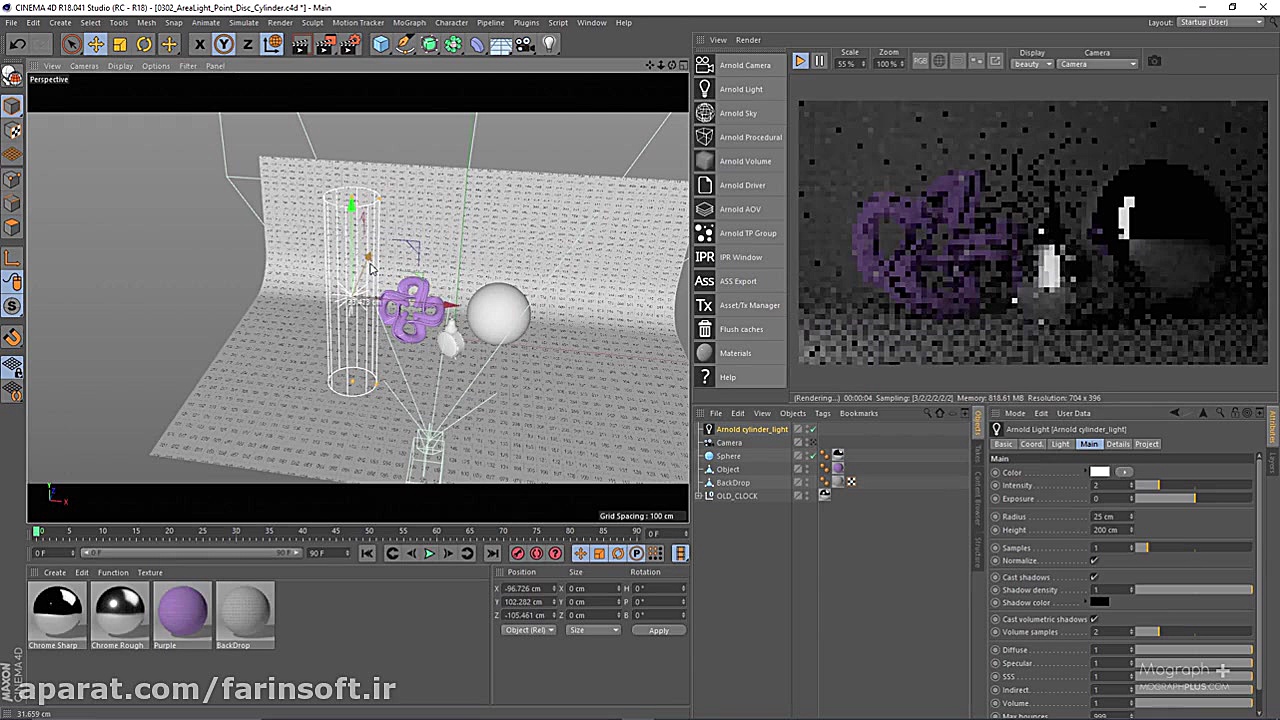Open the Camera selection dropdown
Screen dimensions: 1280x720
point(1097,64)
